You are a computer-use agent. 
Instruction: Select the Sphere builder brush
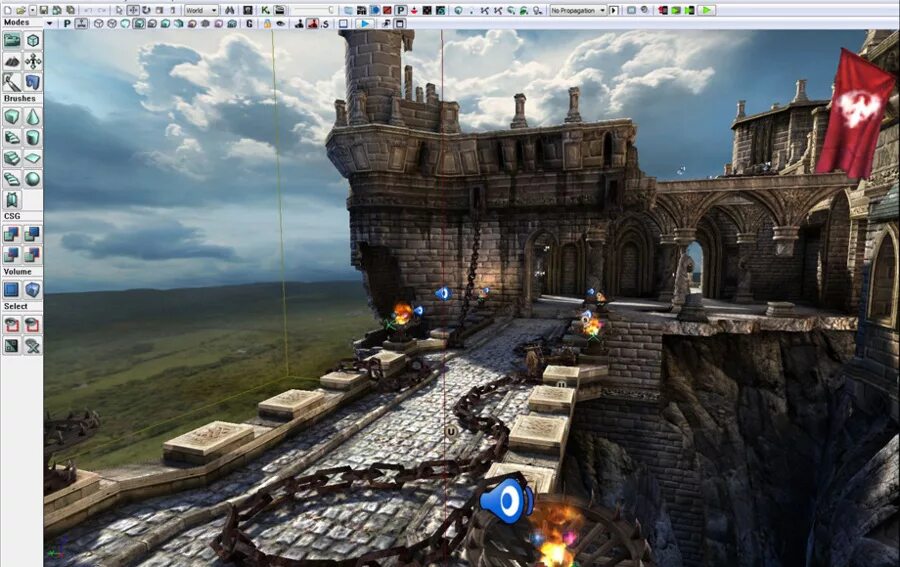tap(33, 179)
